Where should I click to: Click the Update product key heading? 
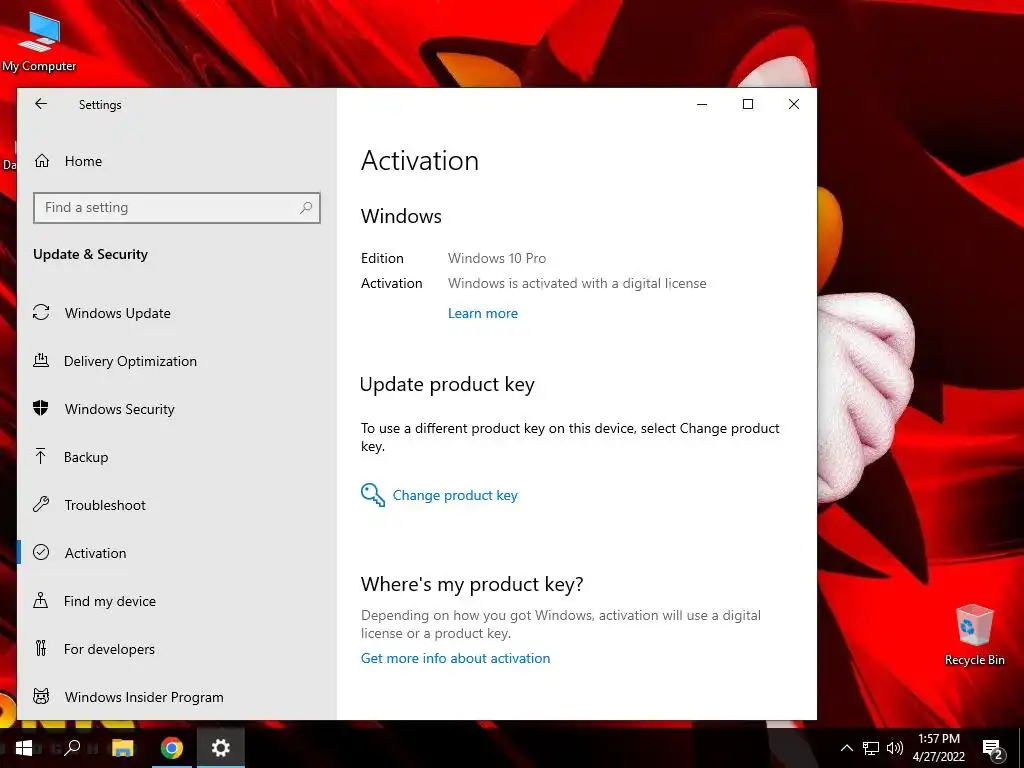[447, 385]
